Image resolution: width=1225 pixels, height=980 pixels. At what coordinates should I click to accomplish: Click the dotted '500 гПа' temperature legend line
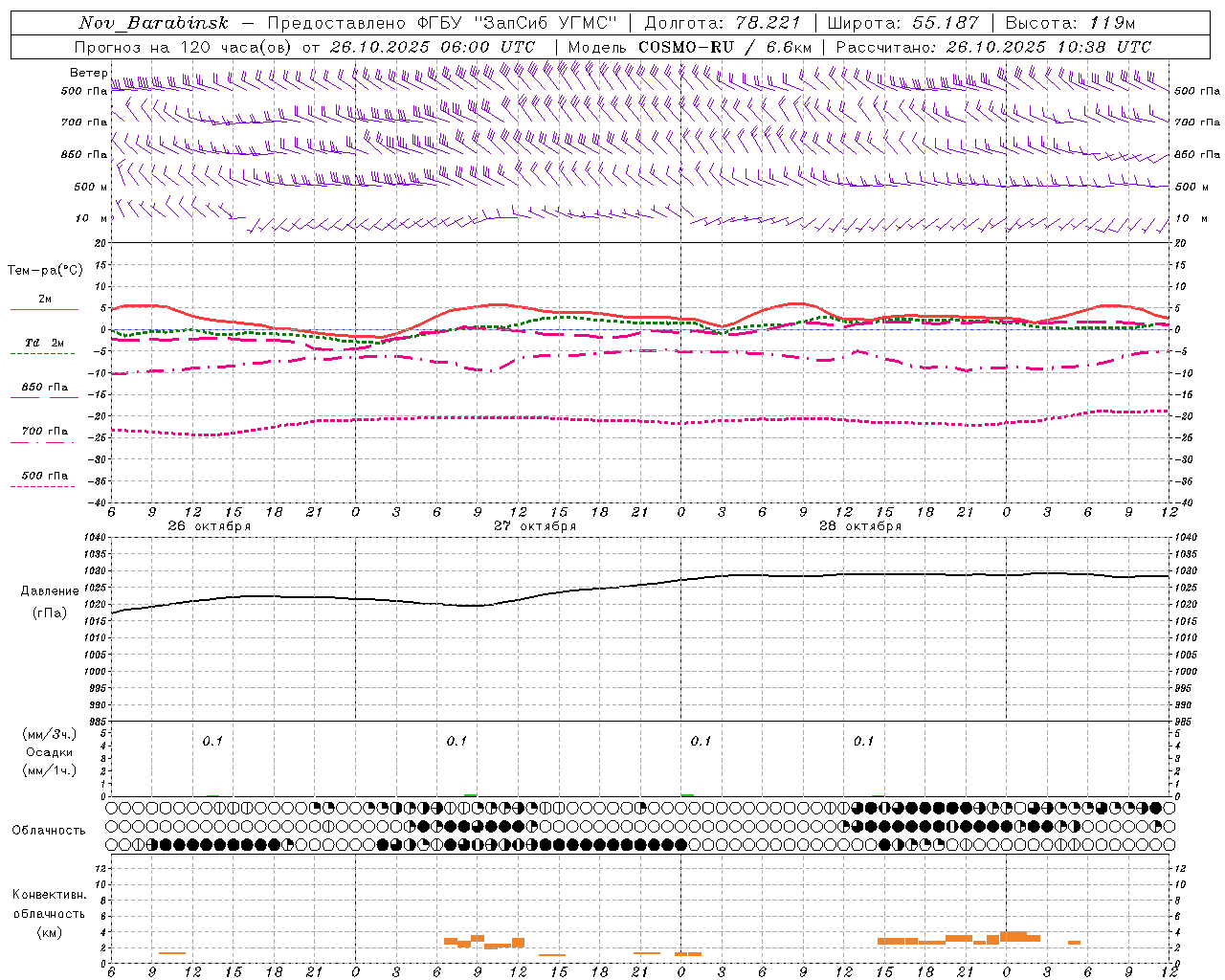point(42,486)
